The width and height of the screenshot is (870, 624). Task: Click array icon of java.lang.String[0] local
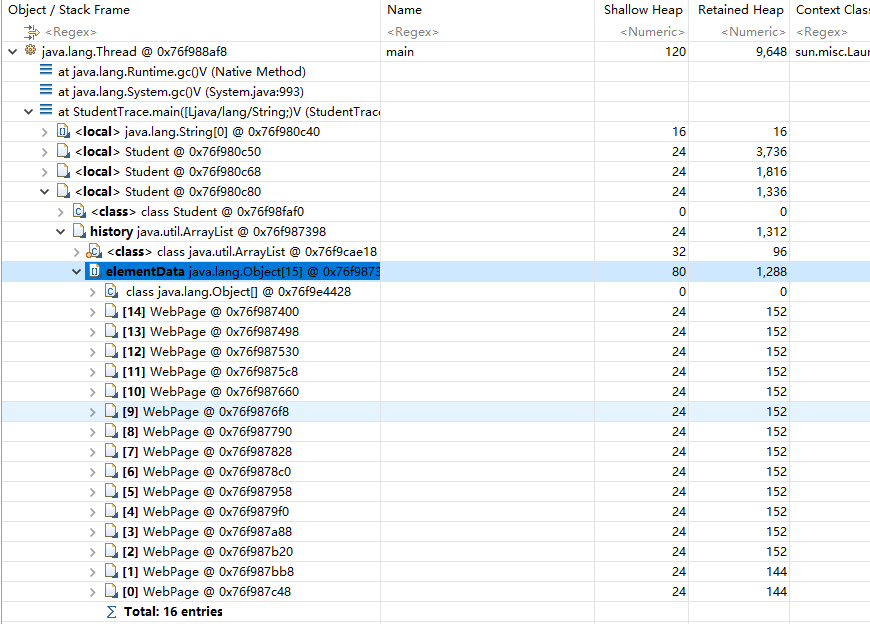pos(63,131)
